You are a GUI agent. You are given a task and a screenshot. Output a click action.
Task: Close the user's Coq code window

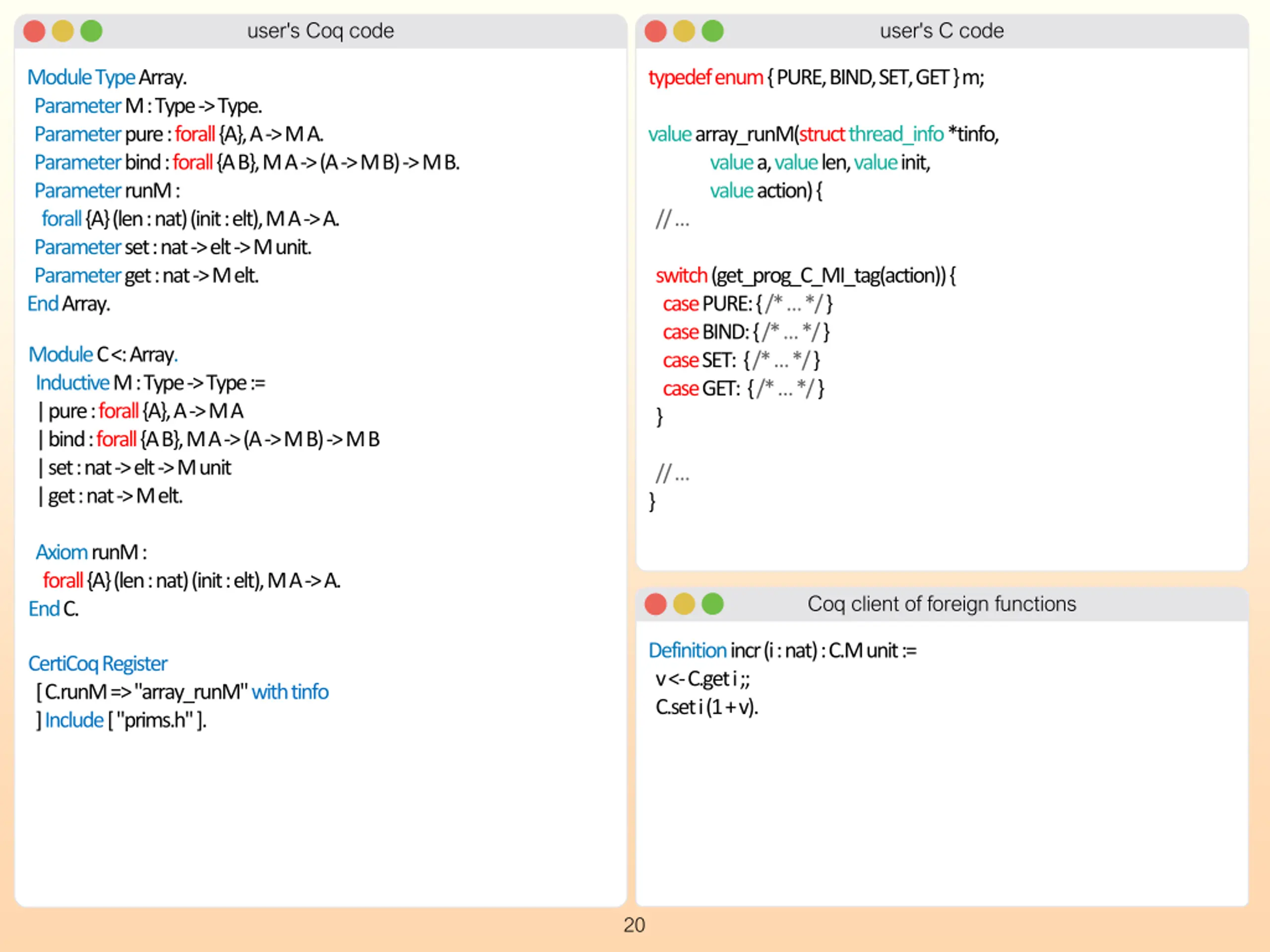34,31
